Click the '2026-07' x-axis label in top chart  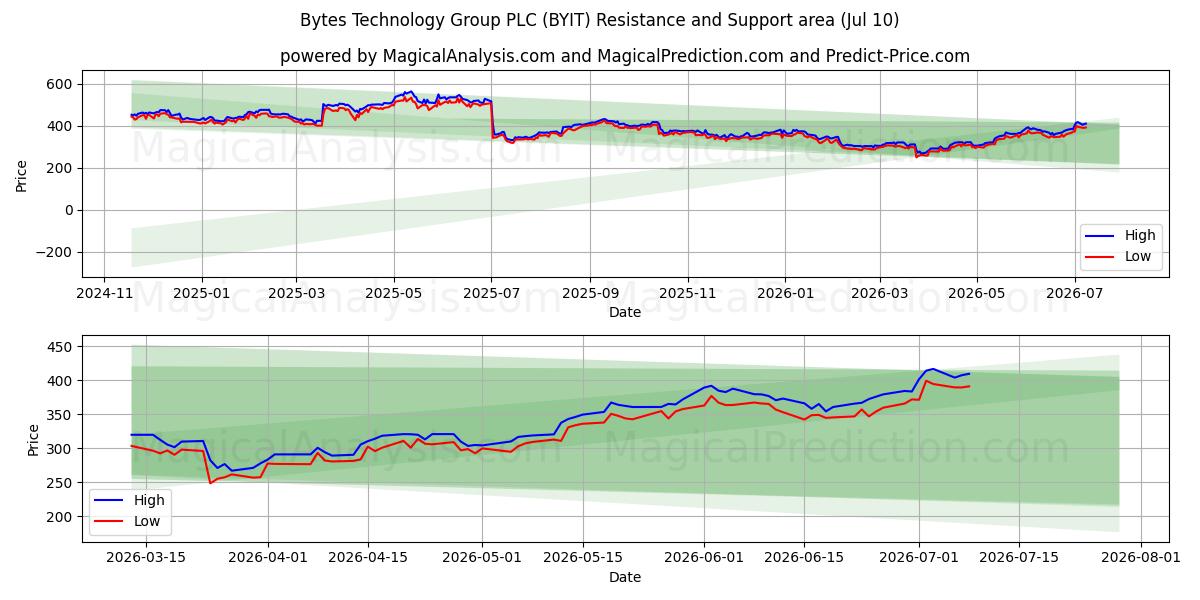tap(1075, 293)
